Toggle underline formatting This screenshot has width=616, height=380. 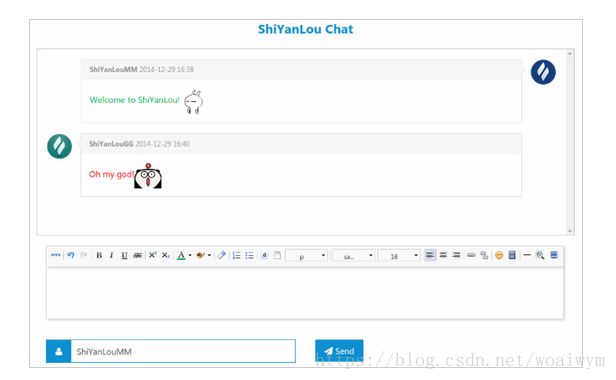click(125, 255)
